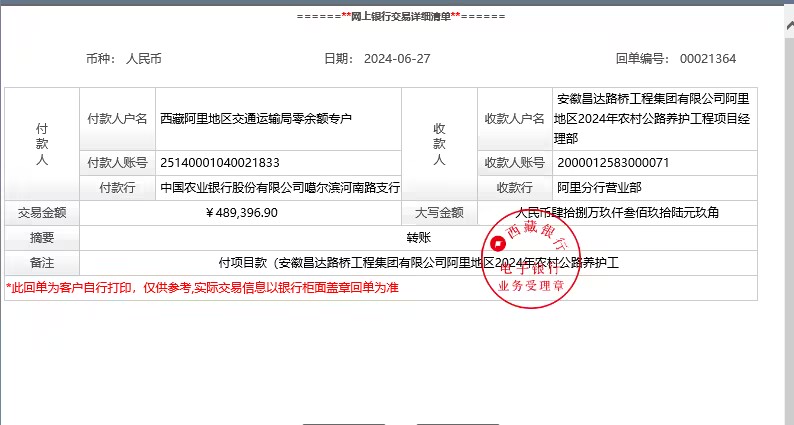Image resolution: width=794 pixels, height=425 pixels.
Task: Select payee bank 阿里分行营业部
Action: [600, 188]
